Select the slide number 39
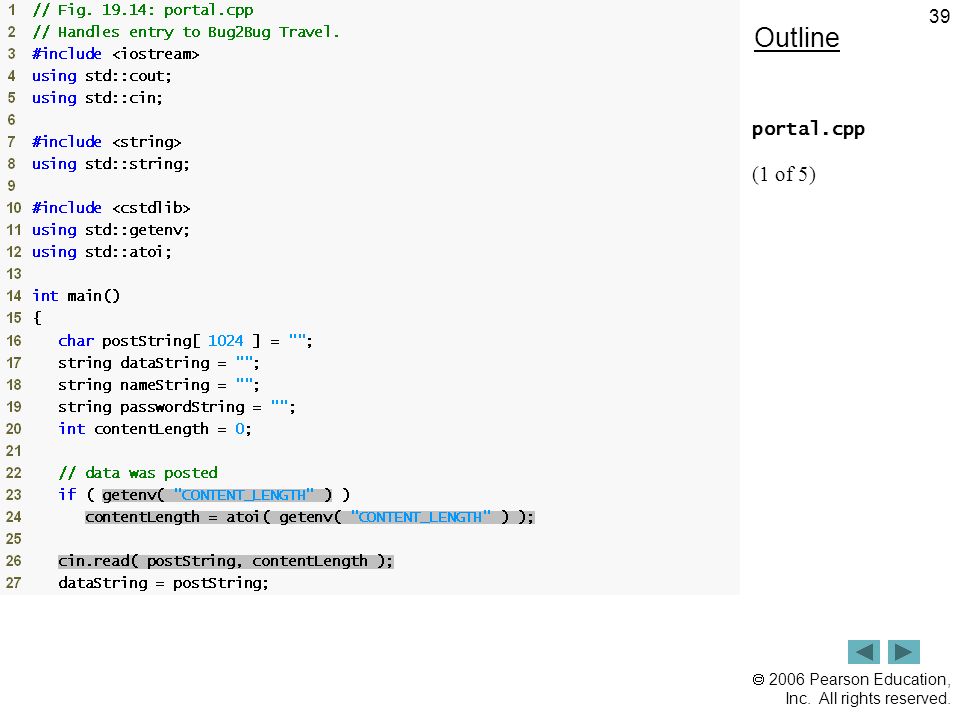This screenshot has height=720, width=960. pos(939,16)
